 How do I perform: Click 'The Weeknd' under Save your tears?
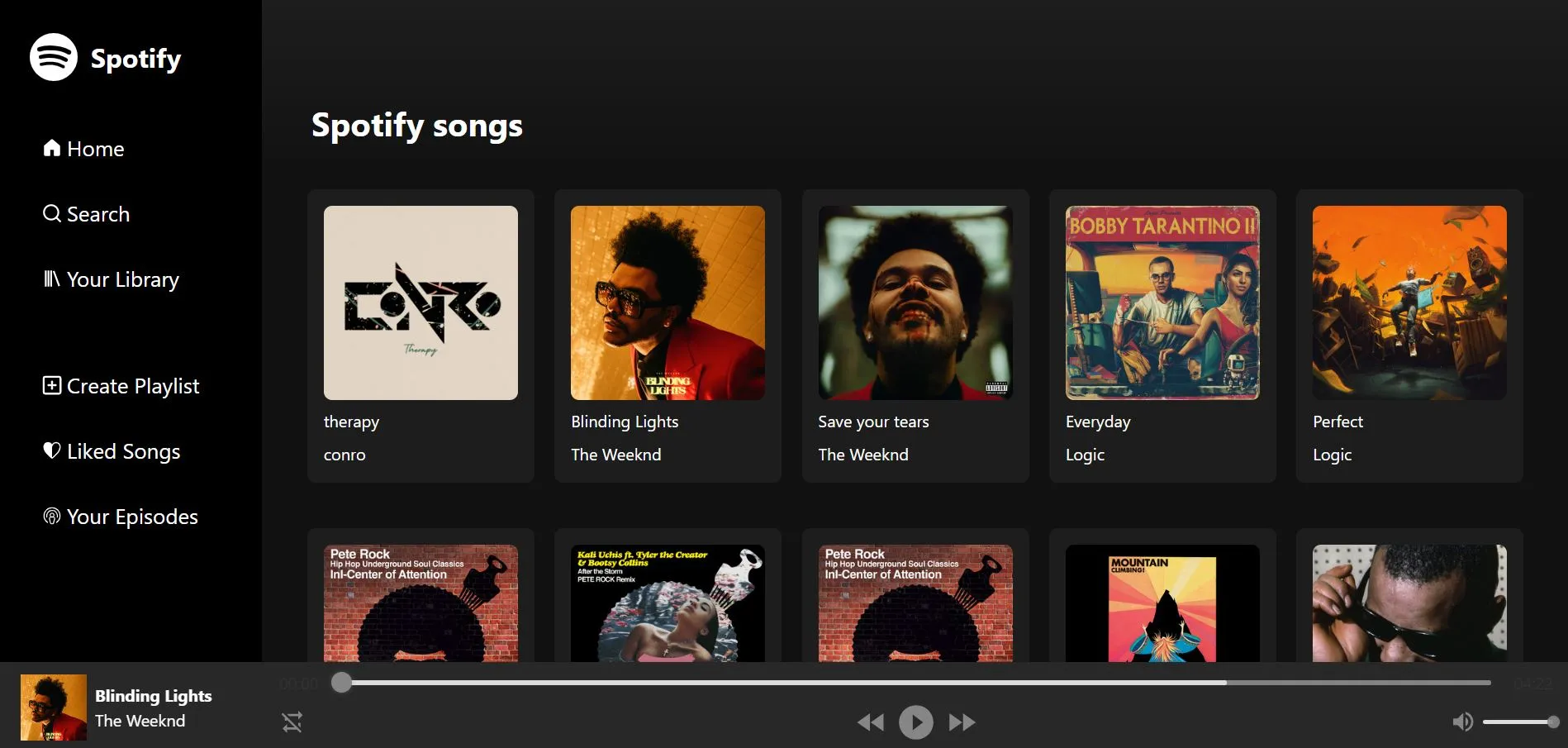(863, 455)
